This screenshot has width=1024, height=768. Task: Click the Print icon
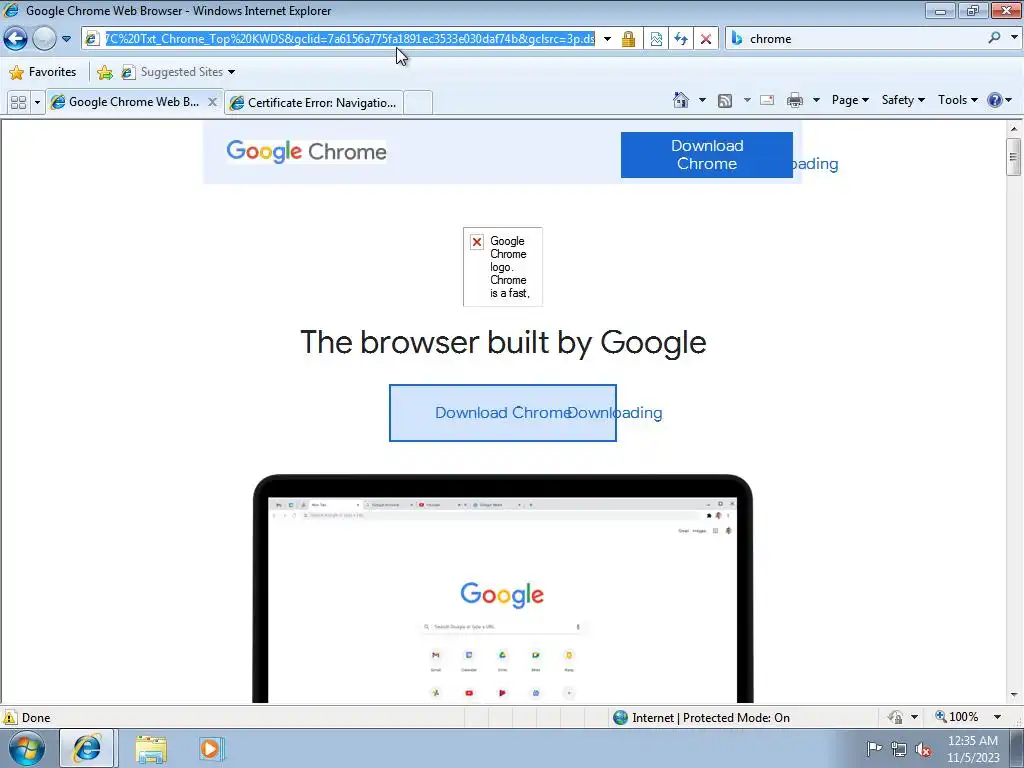click(x=795, y=100)
